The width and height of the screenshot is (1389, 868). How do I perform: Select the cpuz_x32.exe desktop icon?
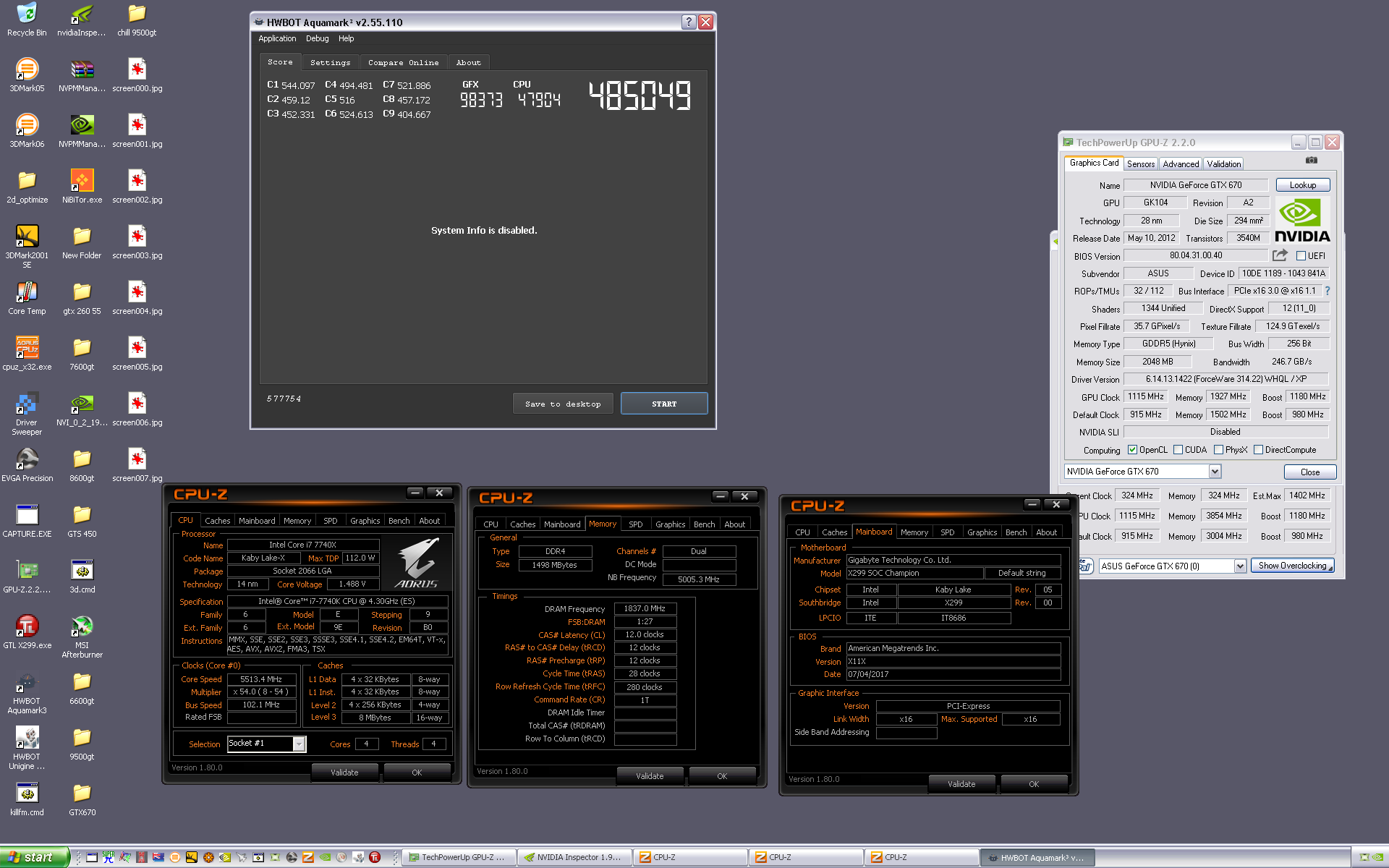27,354
